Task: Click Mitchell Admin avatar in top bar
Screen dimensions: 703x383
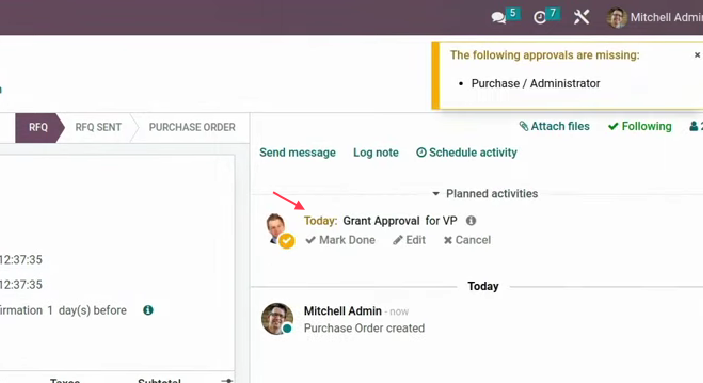Action: (x=616, y=18)
